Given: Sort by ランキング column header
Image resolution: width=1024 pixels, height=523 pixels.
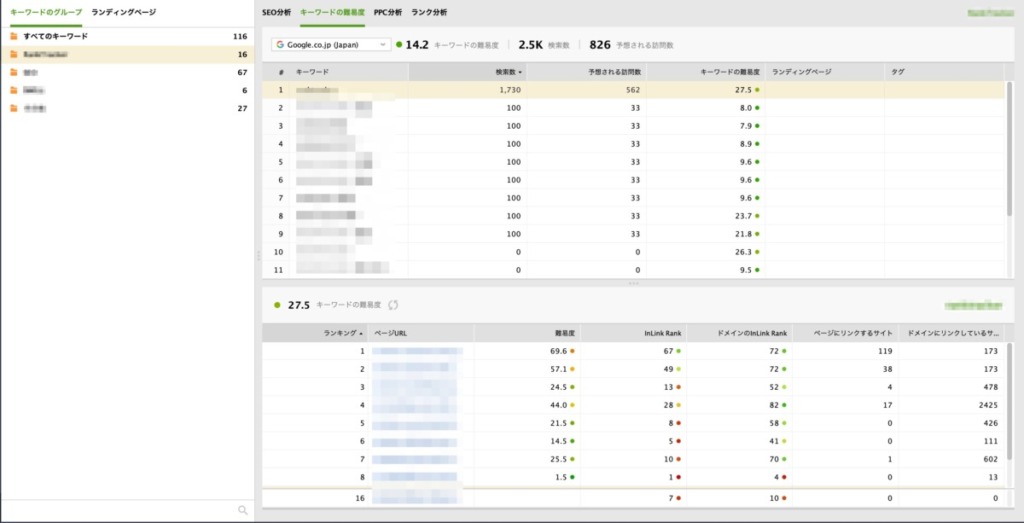Looking at the screenshot, I should tap(315, 333).
